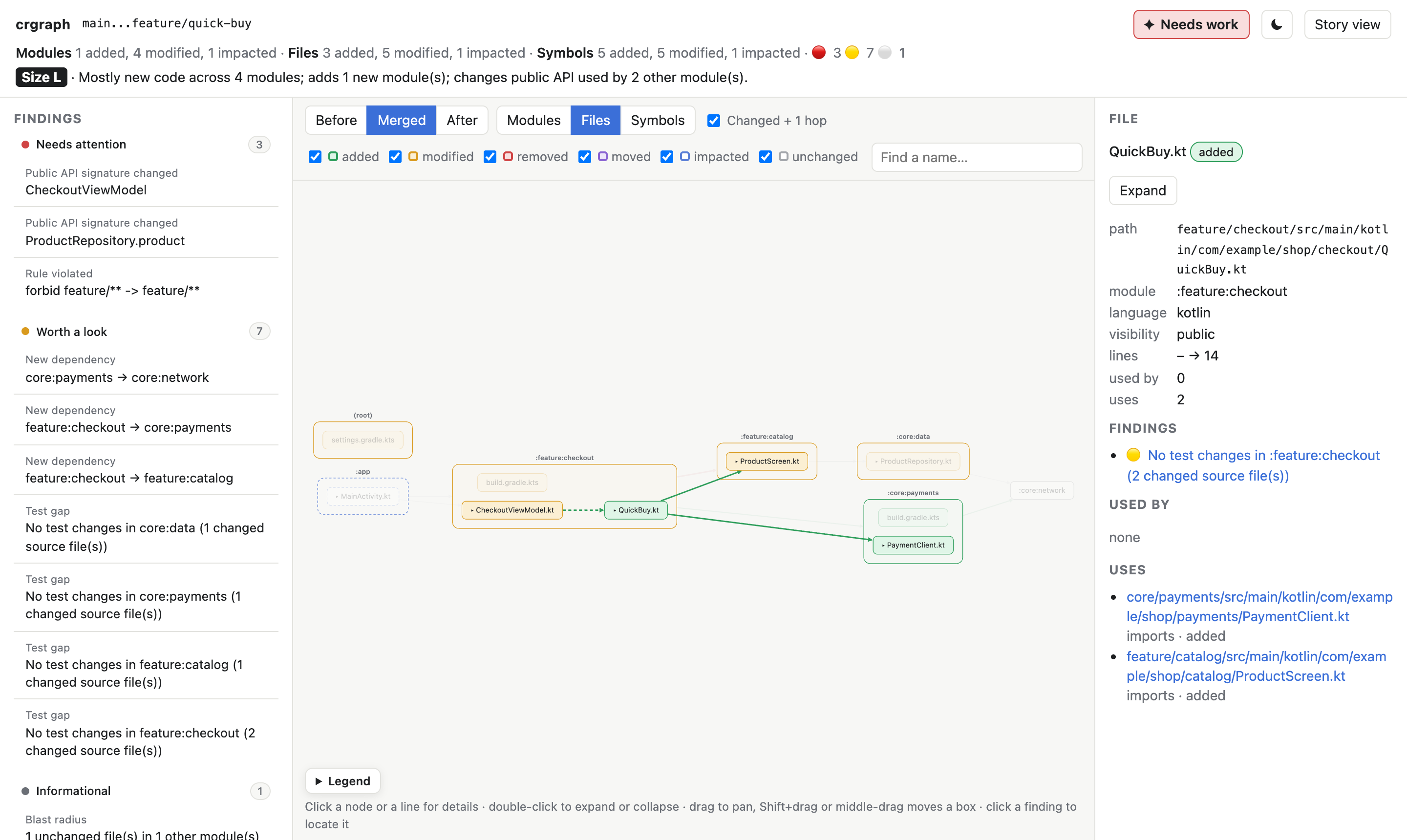Click the Expand button for QuickBuy.kt
The width and height of the screenshot is (1407, 840).
[x=1143, y=190]
